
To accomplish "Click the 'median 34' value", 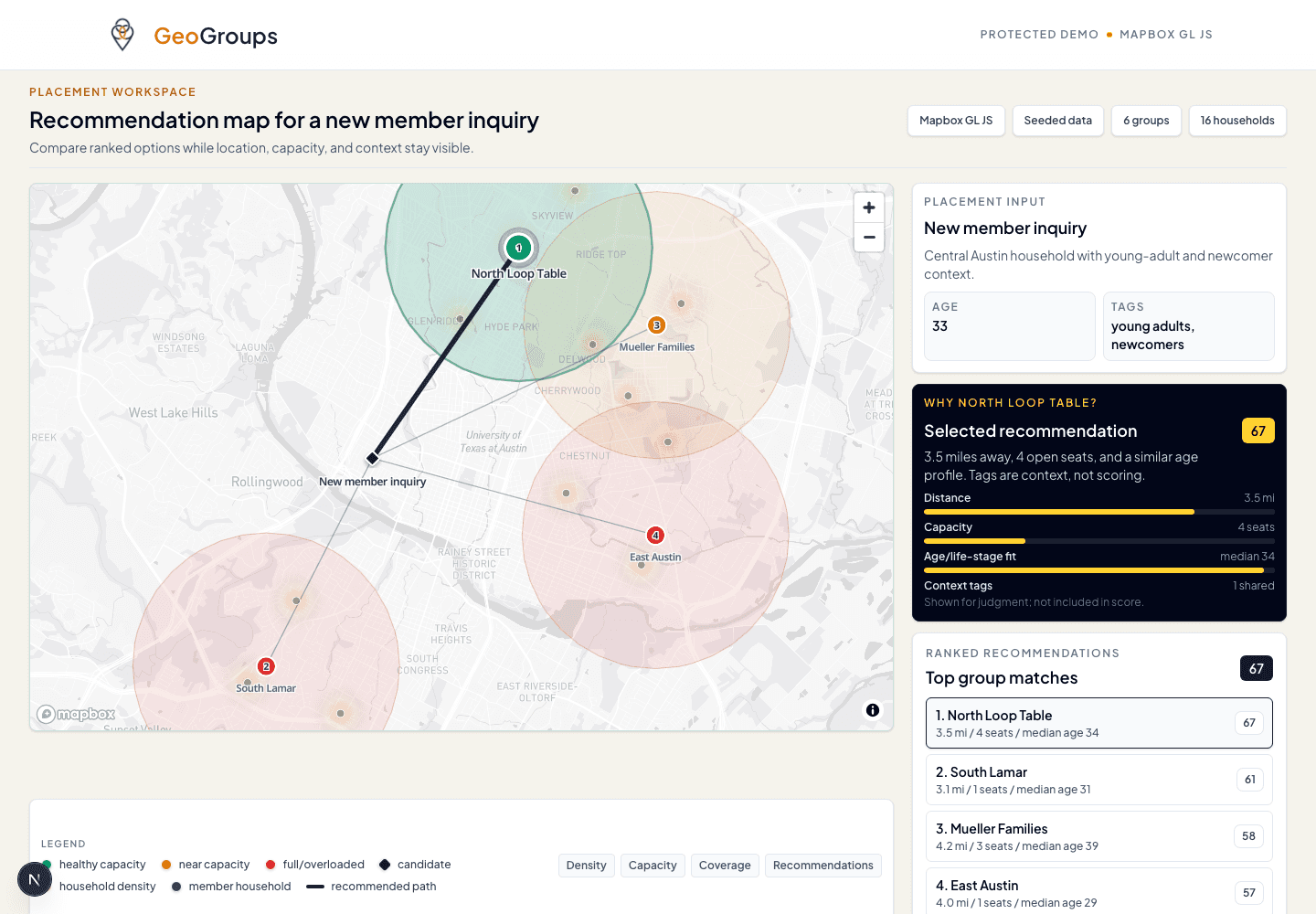I will point(1247,557).
